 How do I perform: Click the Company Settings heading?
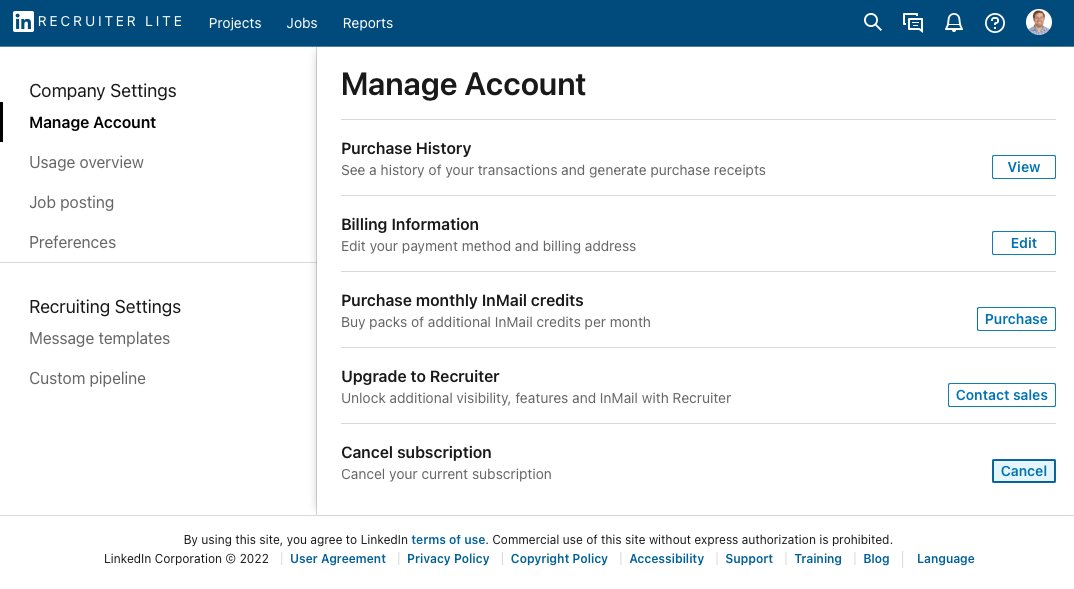point(103,90)
